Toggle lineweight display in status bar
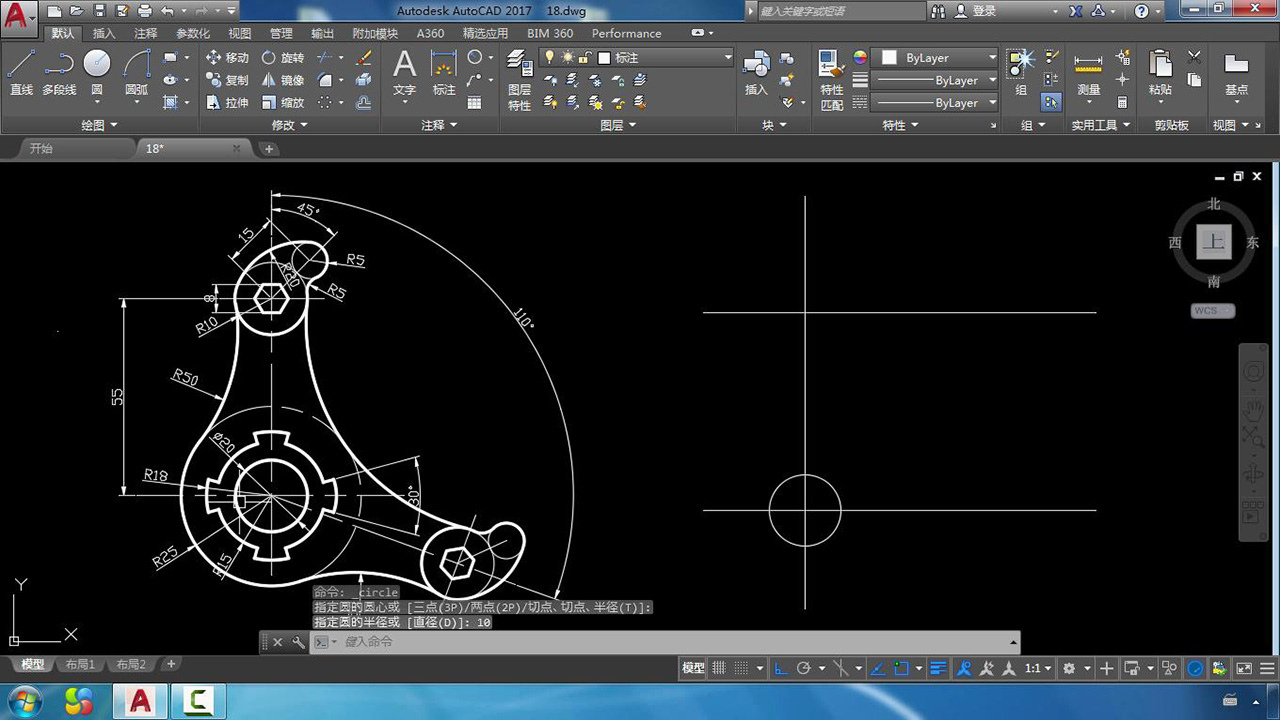 tap(938, 668)
